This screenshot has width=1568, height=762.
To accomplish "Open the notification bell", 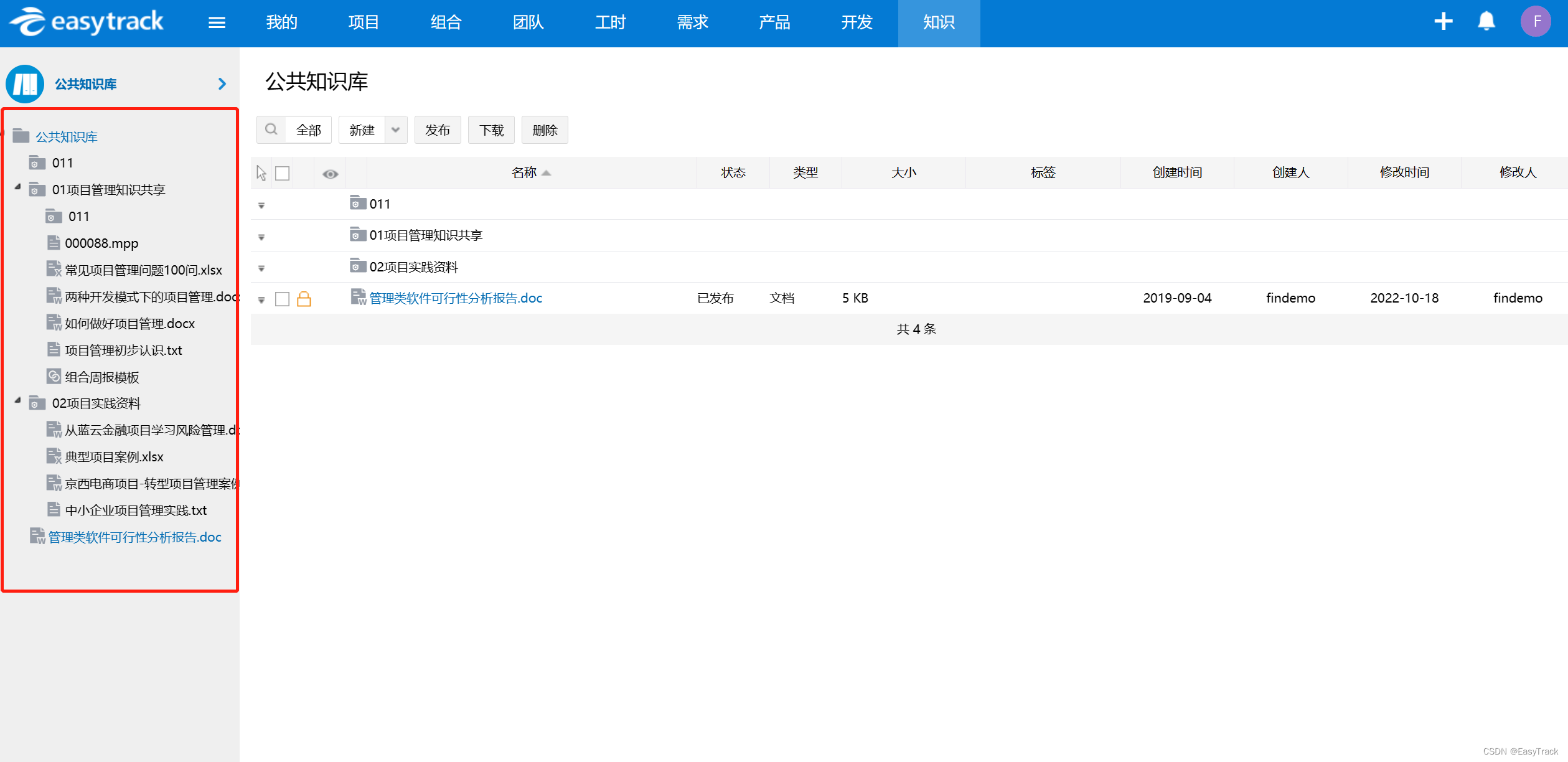I will click(1486, 22).
